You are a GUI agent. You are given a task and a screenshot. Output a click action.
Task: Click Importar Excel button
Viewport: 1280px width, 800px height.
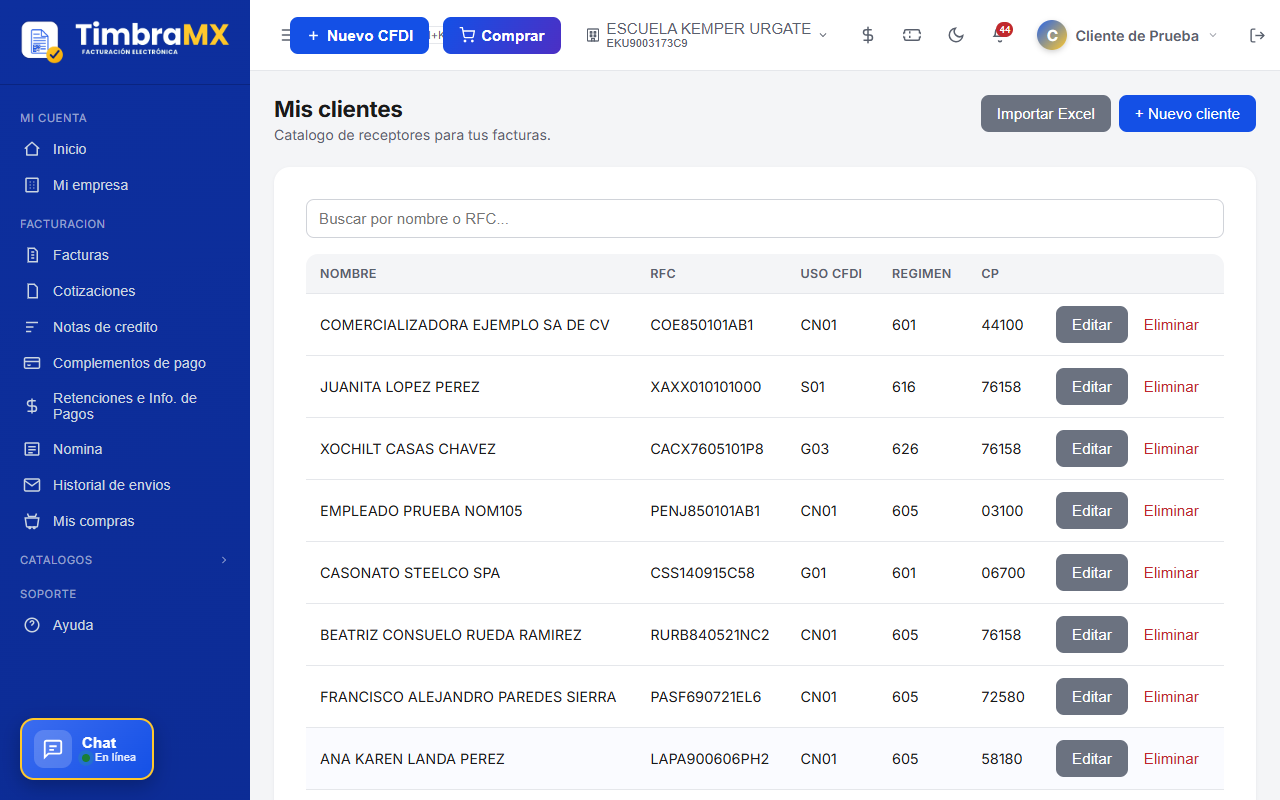click(x=1046, y=114)
